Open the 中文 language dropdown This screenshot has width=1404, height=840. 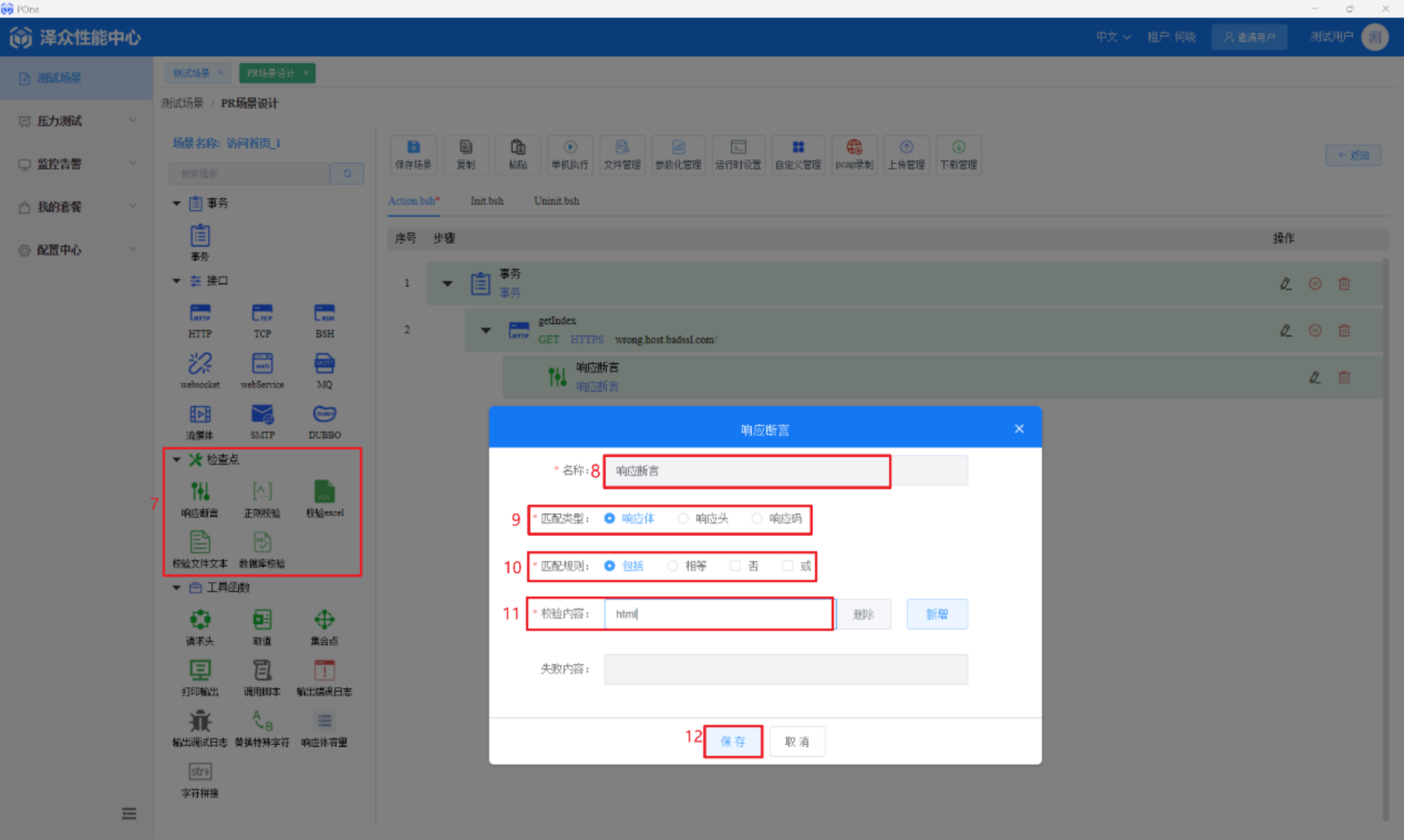pos(1113,37)
